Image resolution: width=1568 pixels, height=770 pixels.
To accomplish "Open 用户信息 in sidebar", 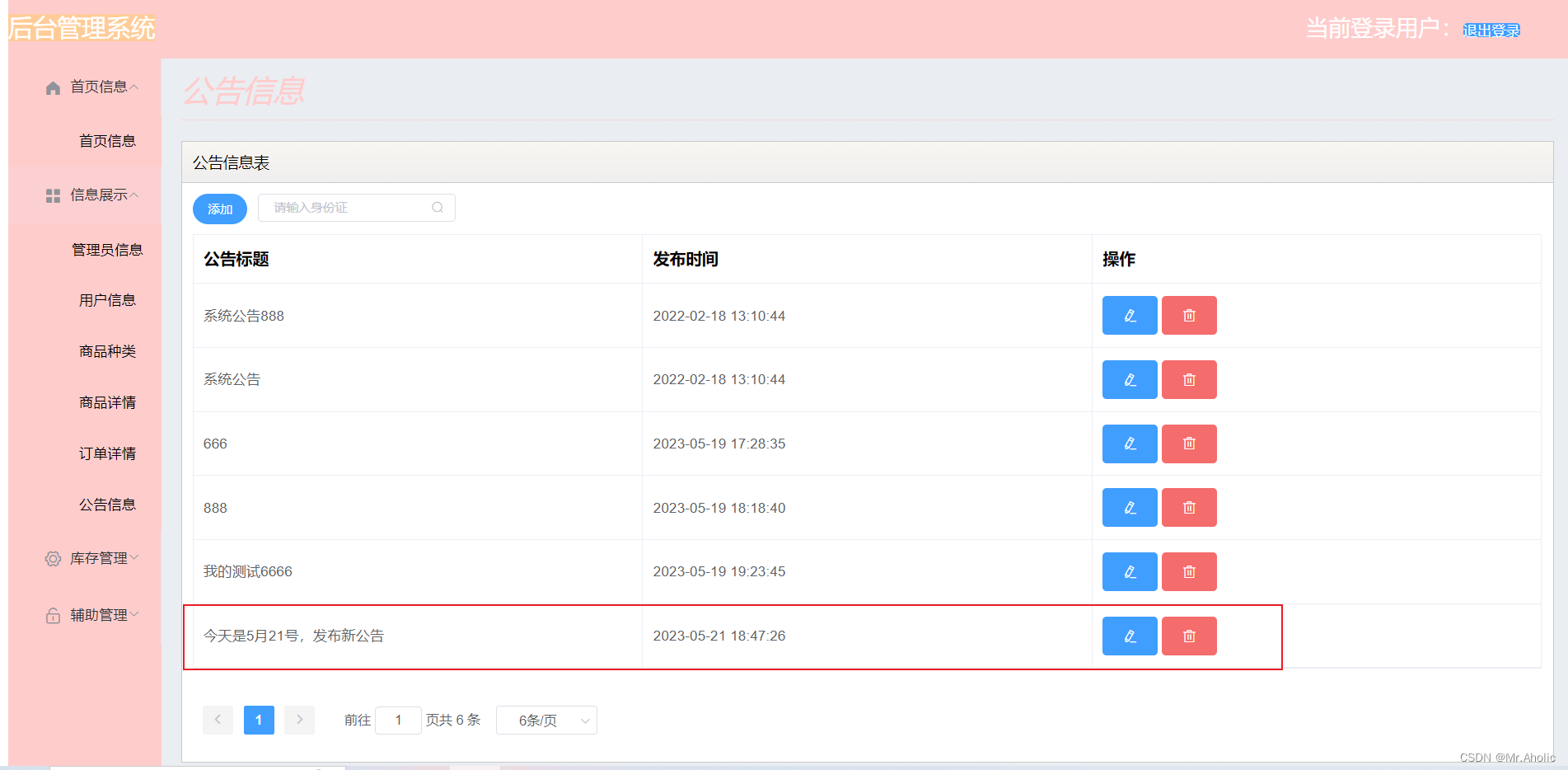I will (x=107, y=300).
